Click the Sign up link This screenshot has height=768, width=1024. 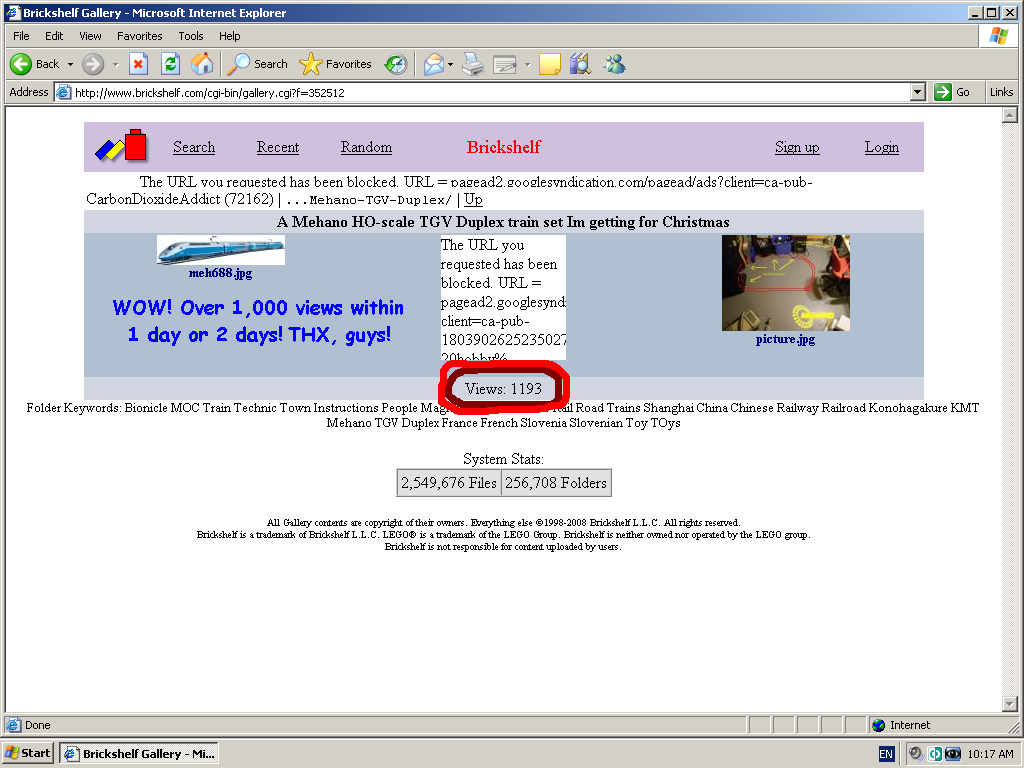click(797, 147)
